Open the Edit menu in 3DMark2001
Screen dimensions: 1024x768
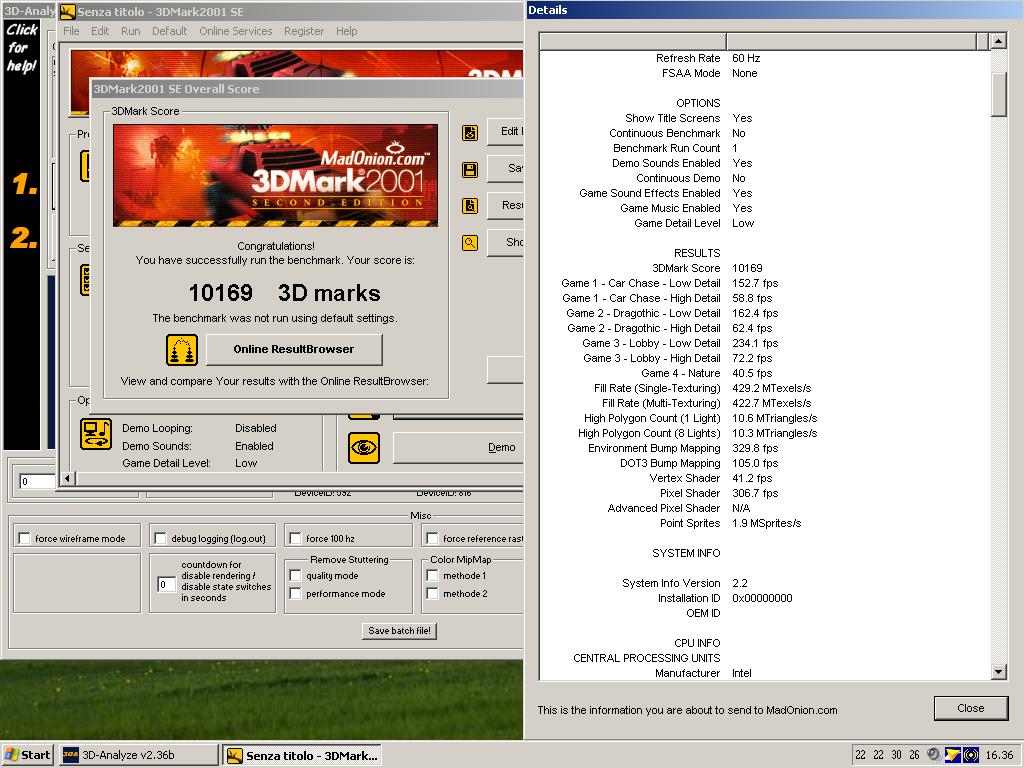tap(100, 31)
